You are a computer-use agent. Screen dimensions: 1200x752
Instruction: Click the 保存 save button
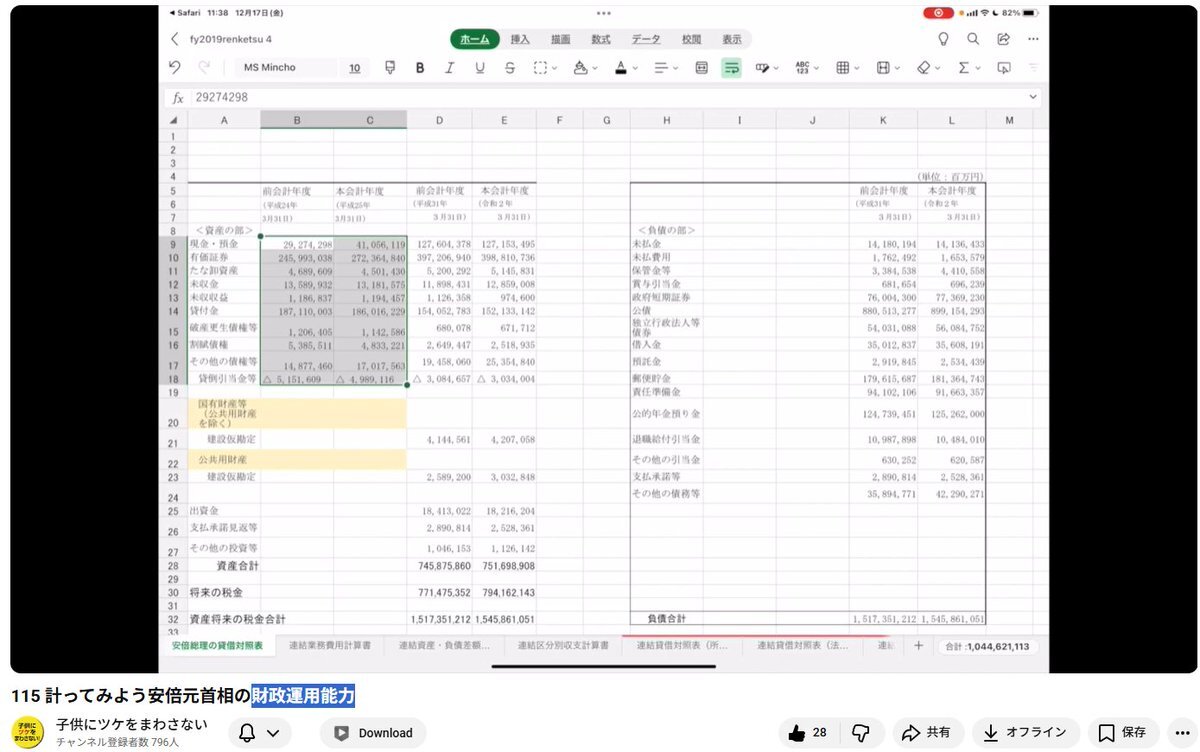point(1123,733)
